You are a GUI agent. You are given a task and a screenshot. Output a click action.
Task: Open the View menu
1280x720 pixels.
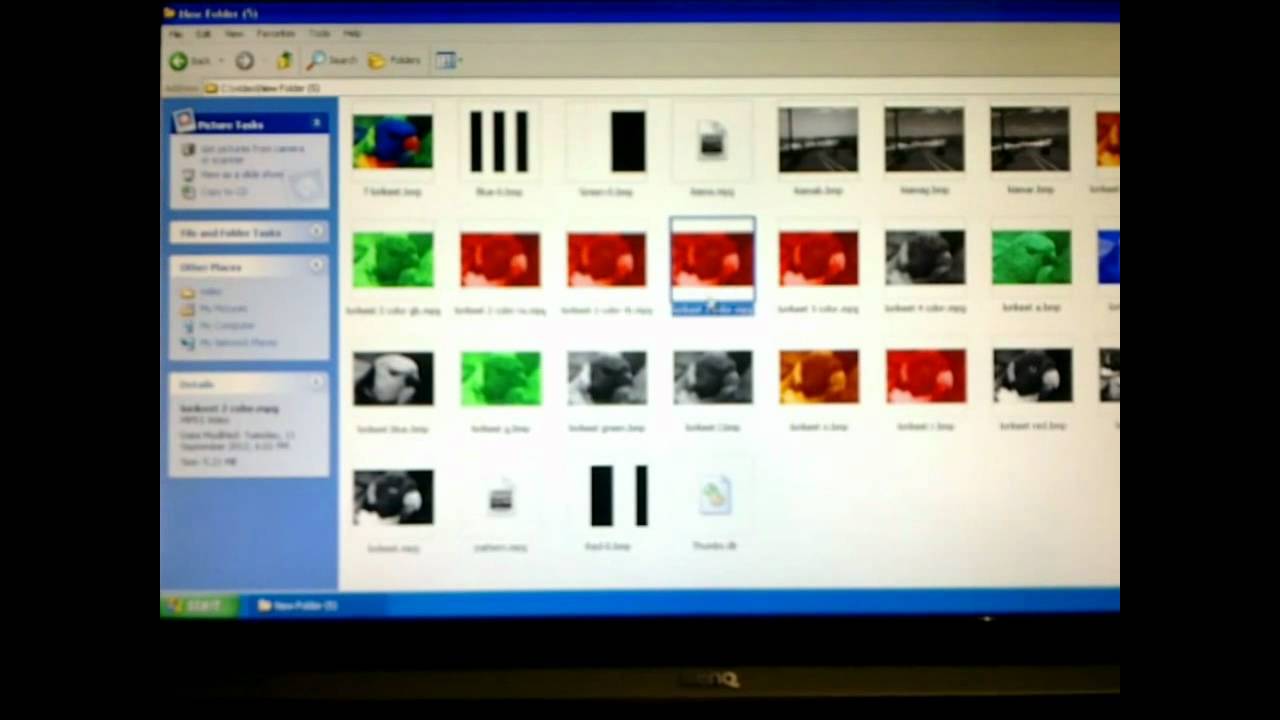click(234, 34)
